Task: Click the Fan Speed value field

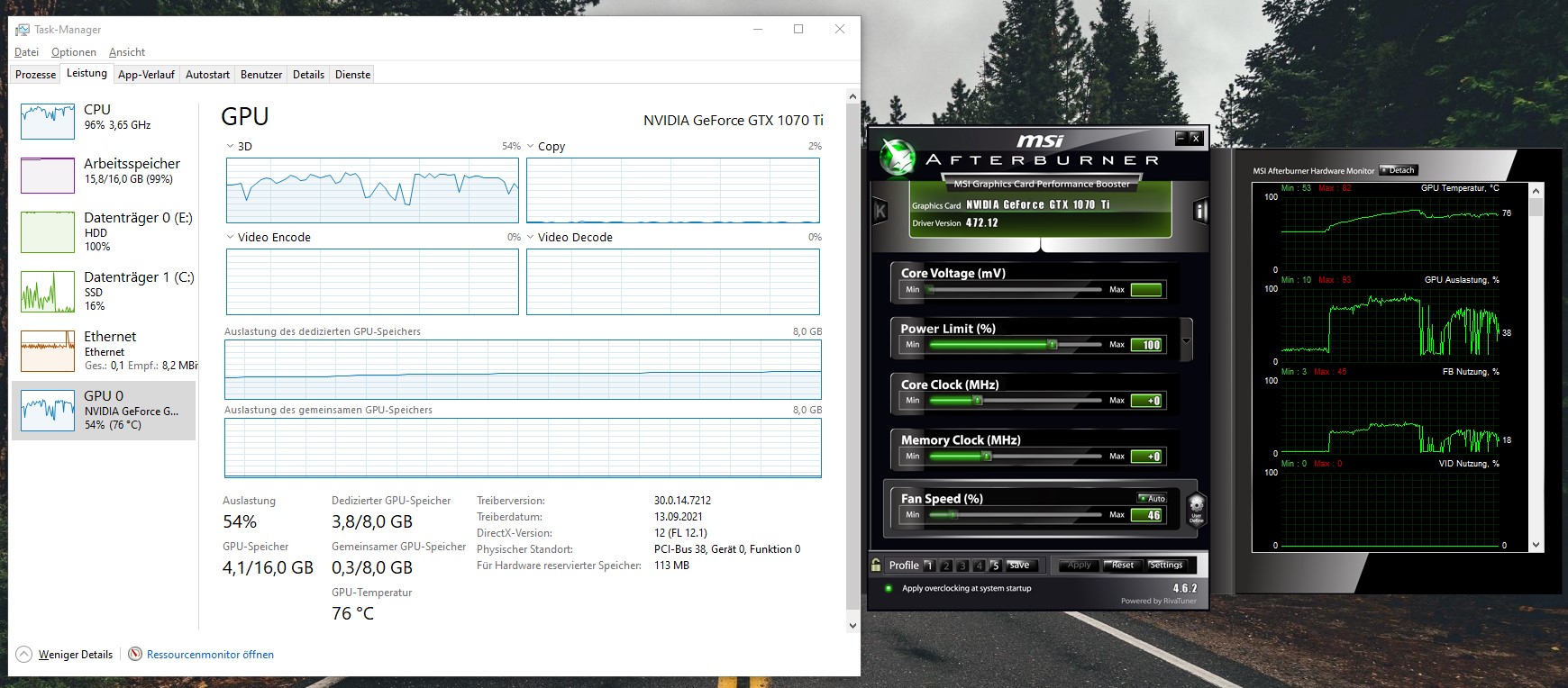Action: [1146, 515]
